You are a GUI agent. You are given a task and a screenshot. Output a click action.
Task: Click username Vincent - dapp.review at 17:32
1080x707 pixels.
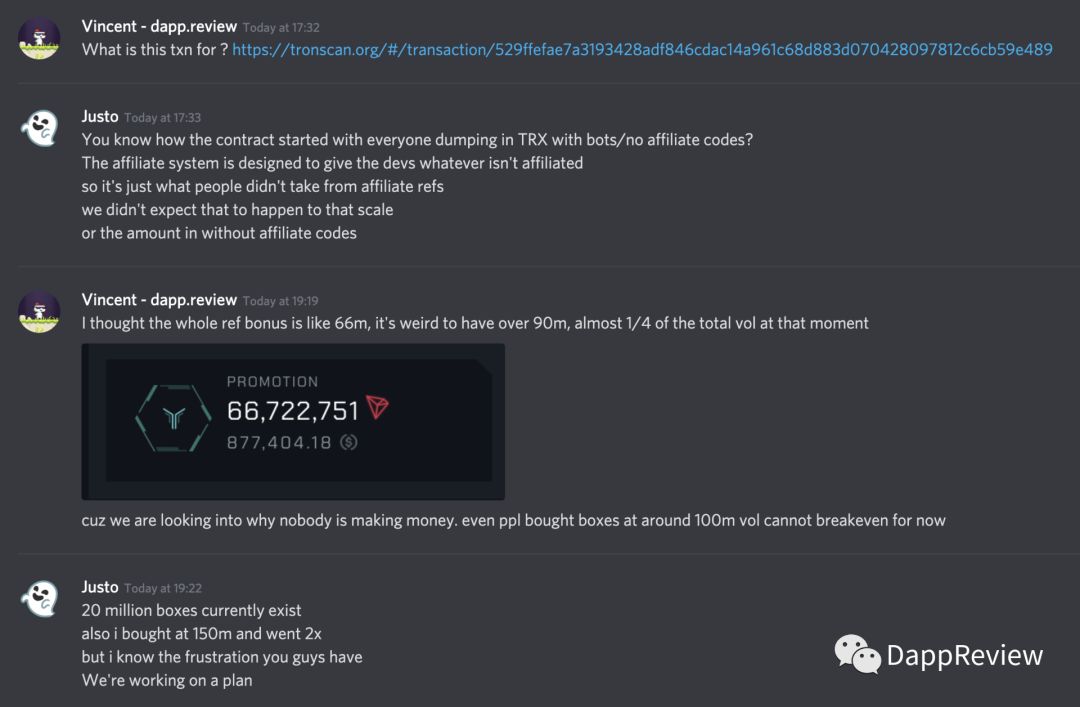coord(159,26)
